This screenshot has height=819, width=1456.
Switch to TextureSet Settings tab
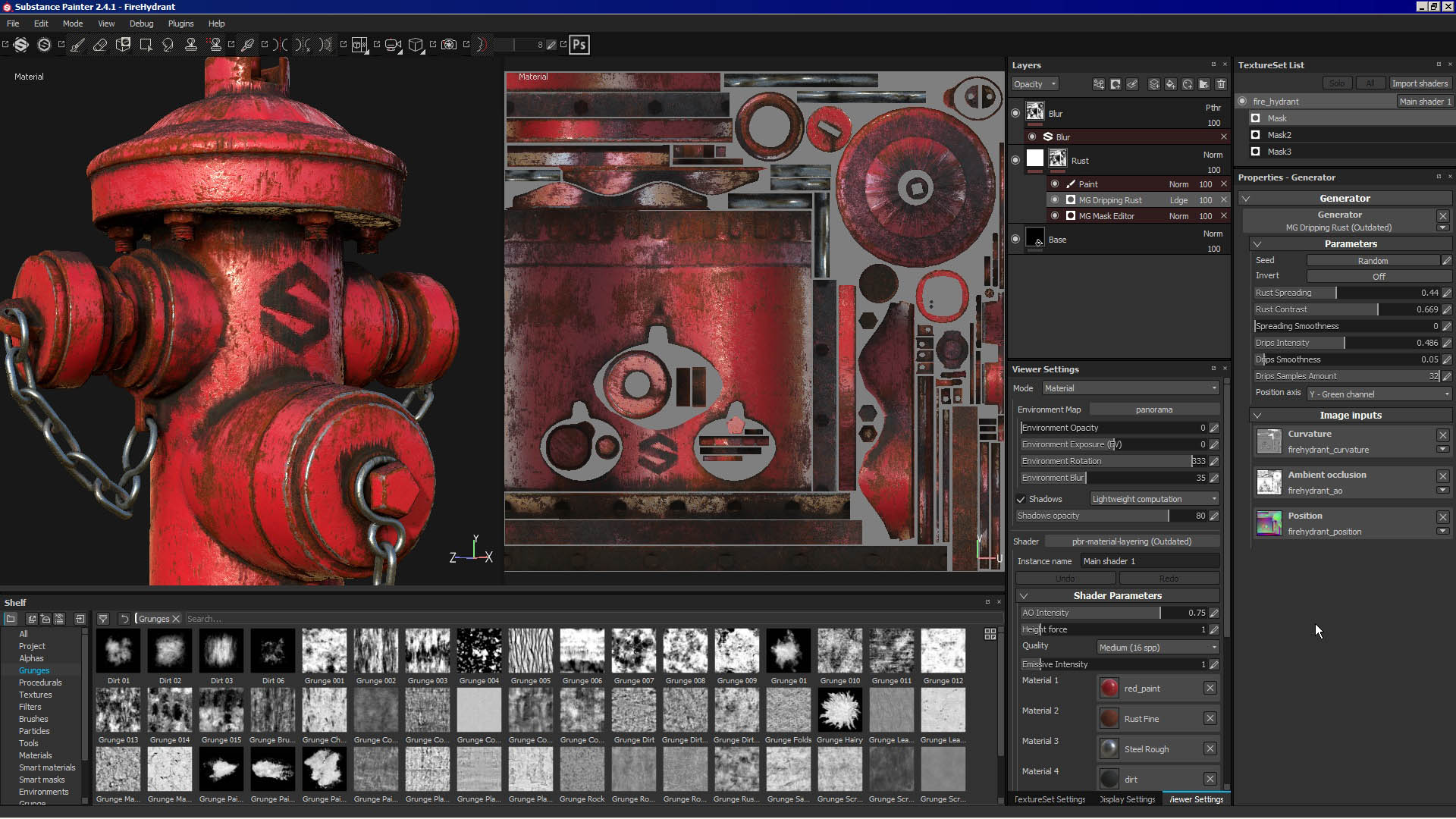[1050, 799]
